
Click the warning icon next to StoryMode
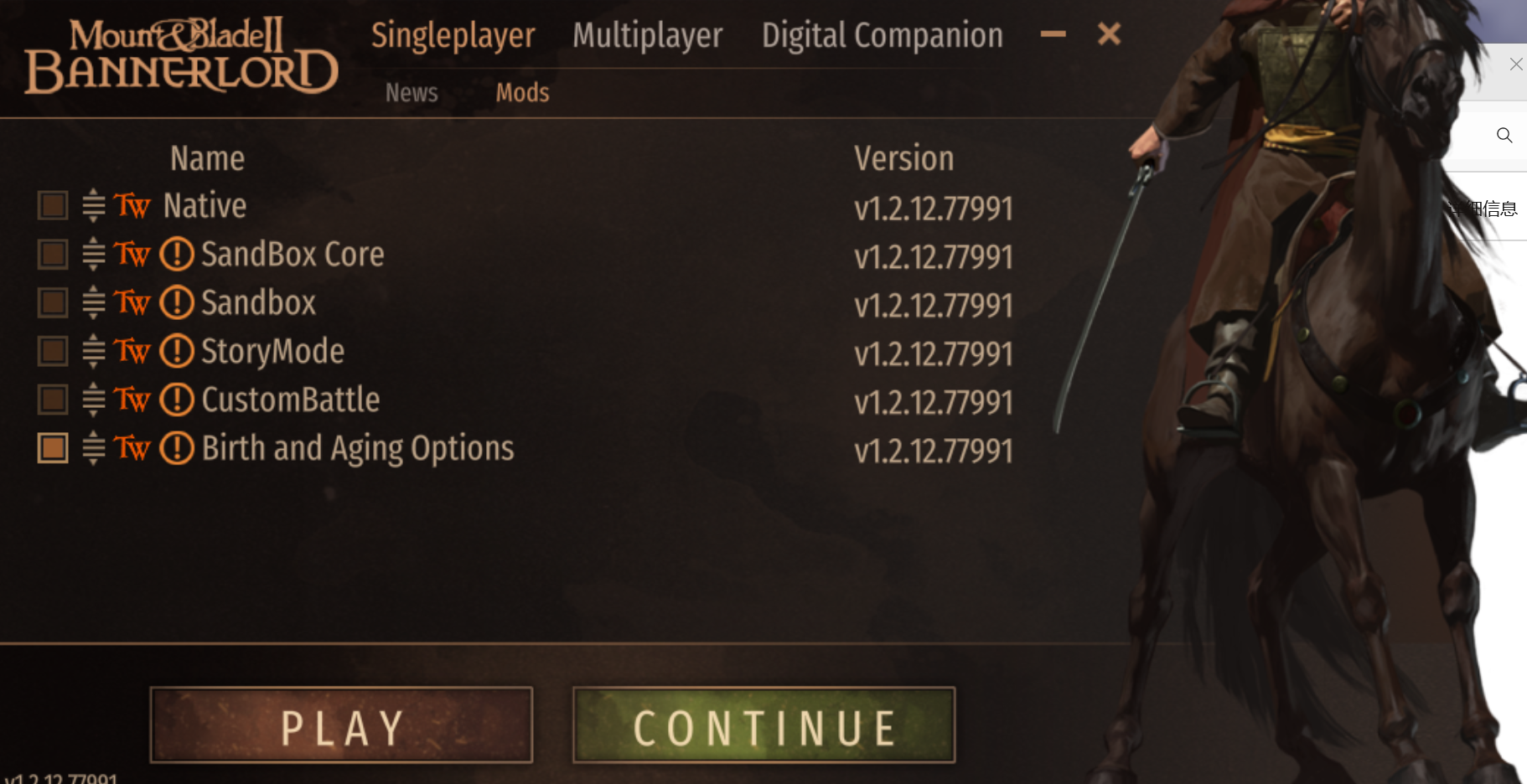click(x=177, y=351)
